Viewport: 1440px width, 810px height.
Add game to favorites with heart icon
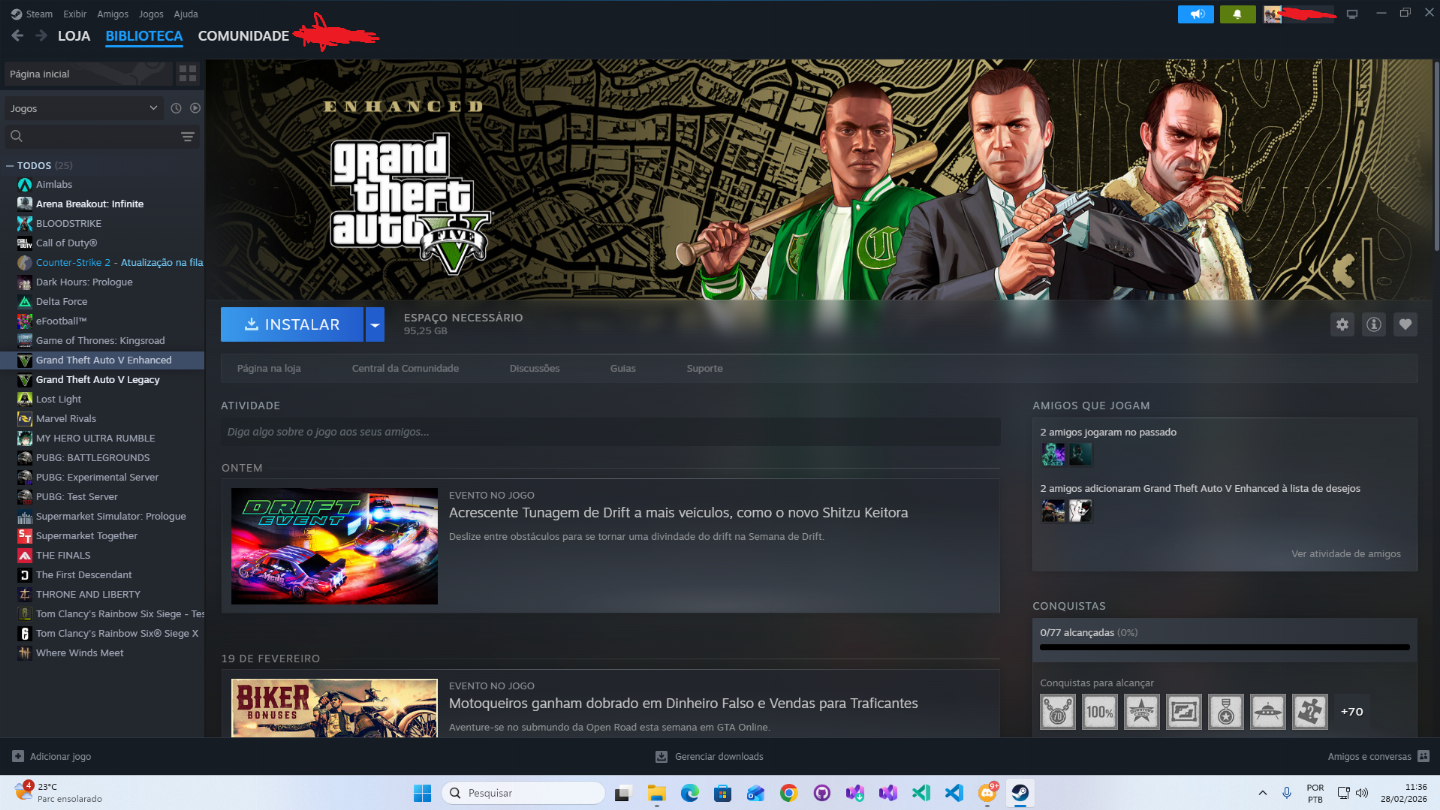(1405, 324)
